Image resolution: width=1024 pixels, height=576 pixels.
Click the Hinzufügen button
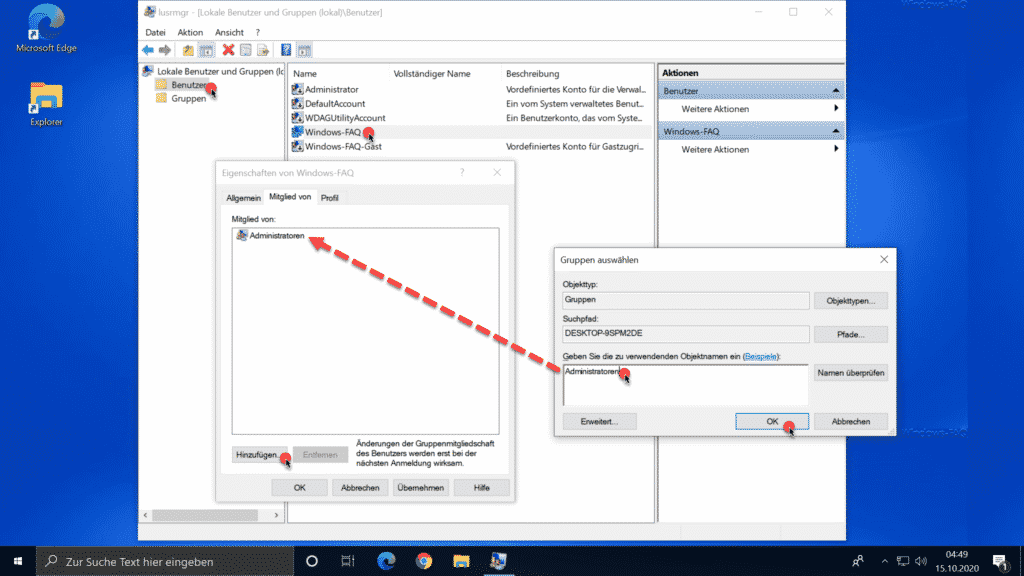(259, 455)
